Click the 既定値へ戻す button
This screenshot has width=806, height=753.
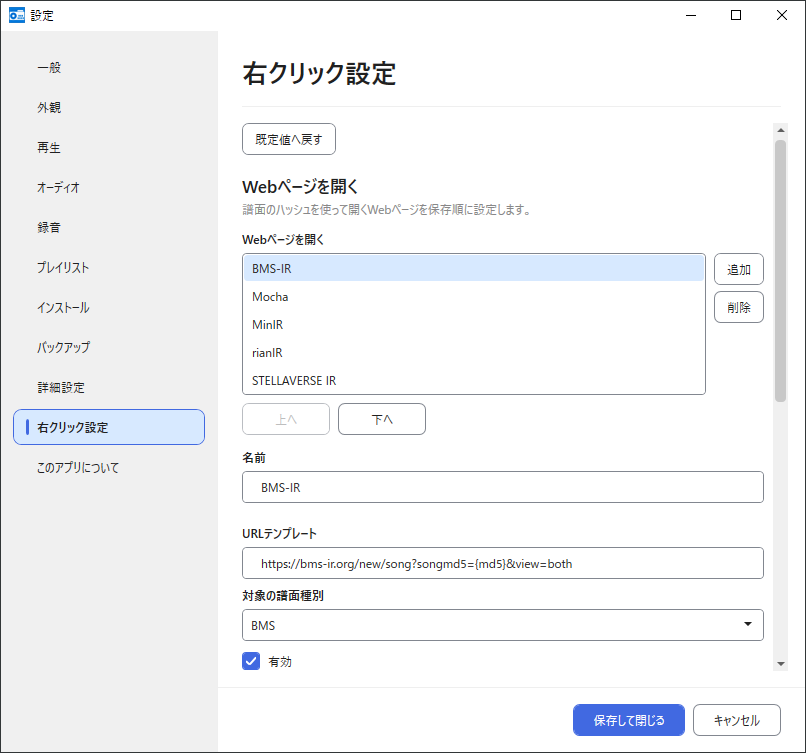point(289,139)
